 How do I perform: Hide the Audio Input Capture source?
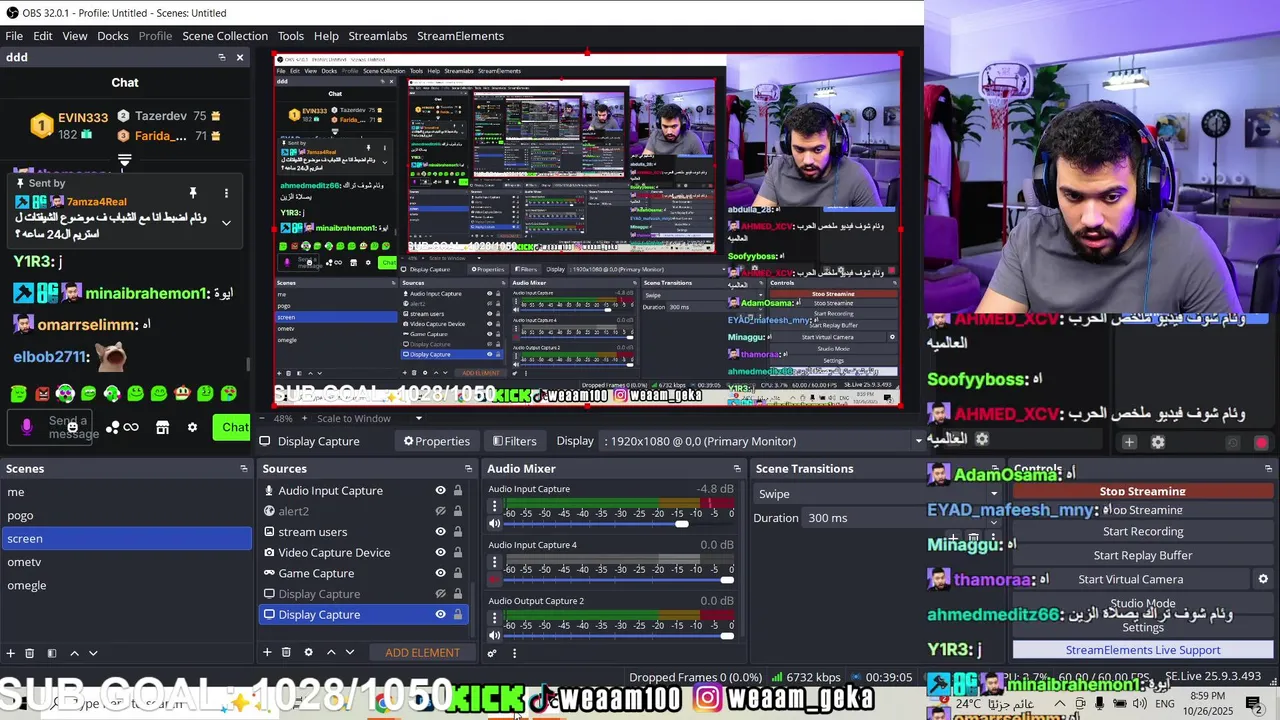[440, 490]
